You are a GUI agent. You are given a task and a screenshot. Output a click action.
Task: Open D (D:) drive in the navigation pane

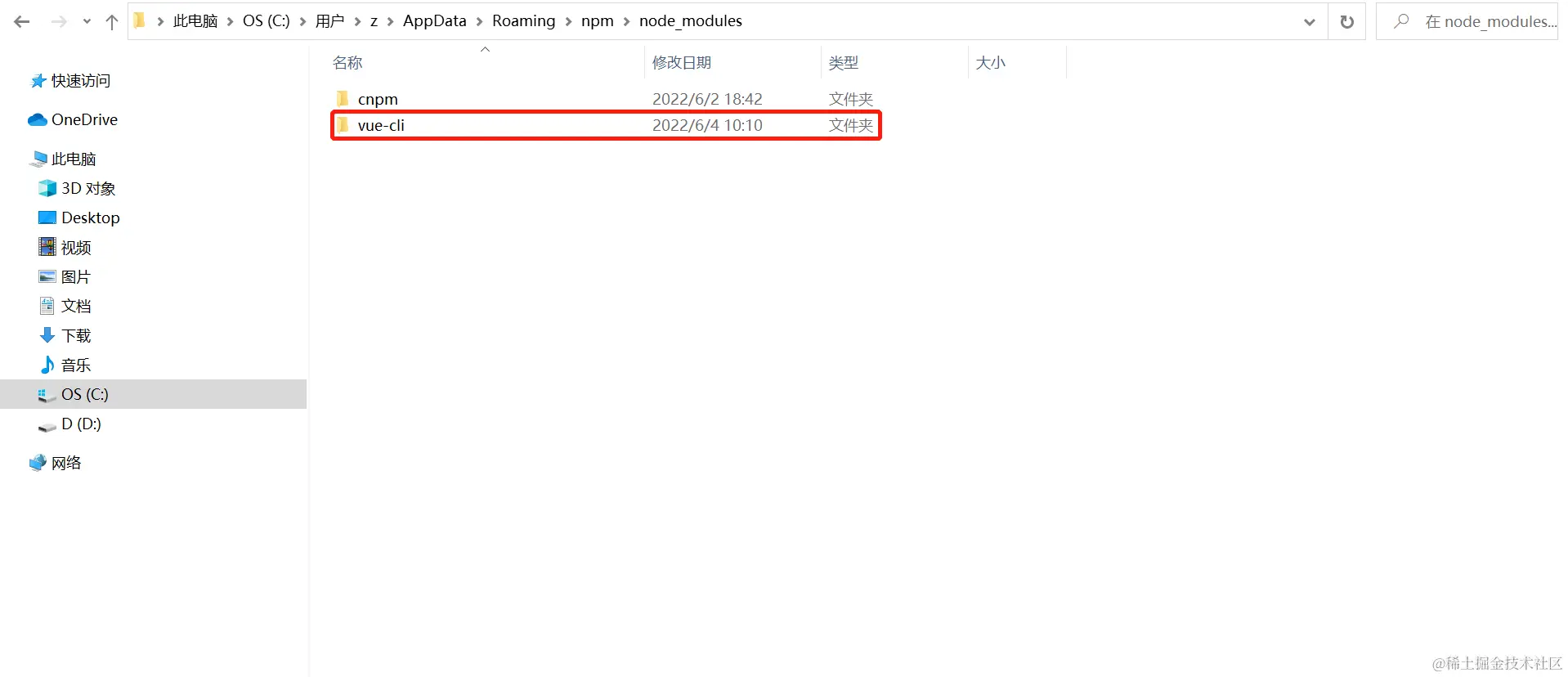coord(81,424)
